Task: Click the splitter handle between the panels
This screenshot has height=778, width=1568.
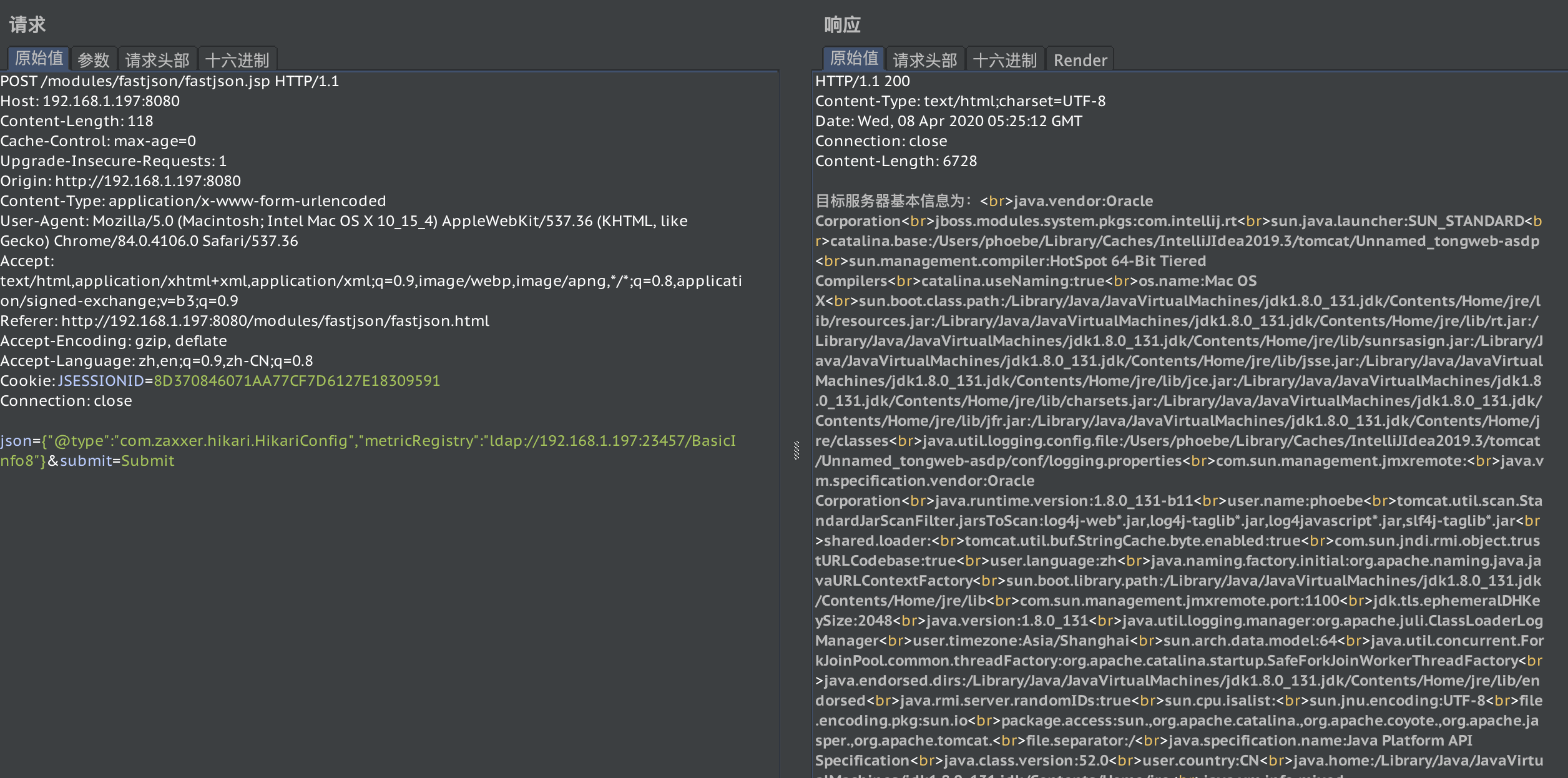Action: tap(796, 450)
